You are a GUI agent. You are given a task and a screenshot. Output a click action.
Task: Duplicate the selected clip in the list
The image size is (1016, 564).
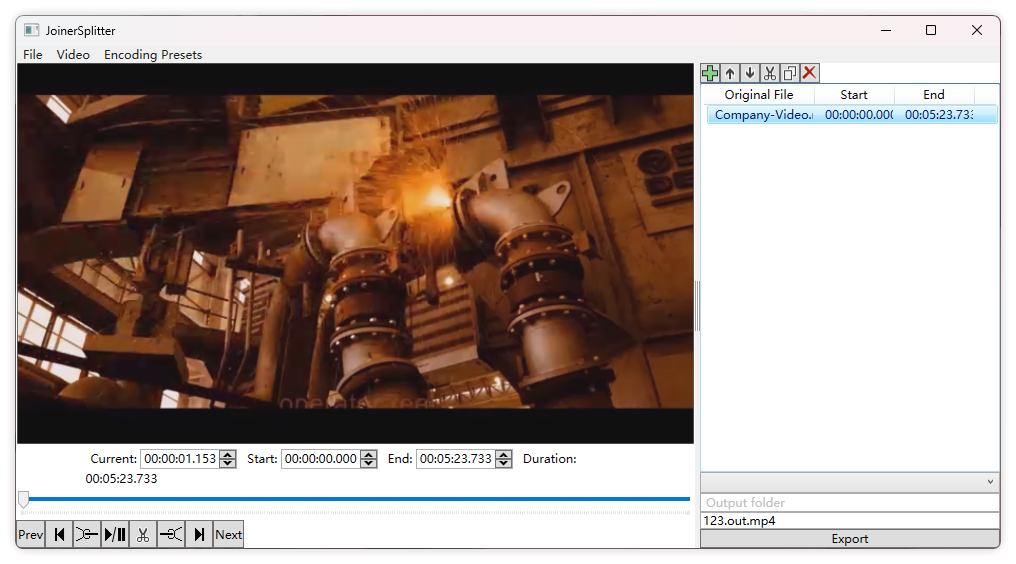point(790,73)
